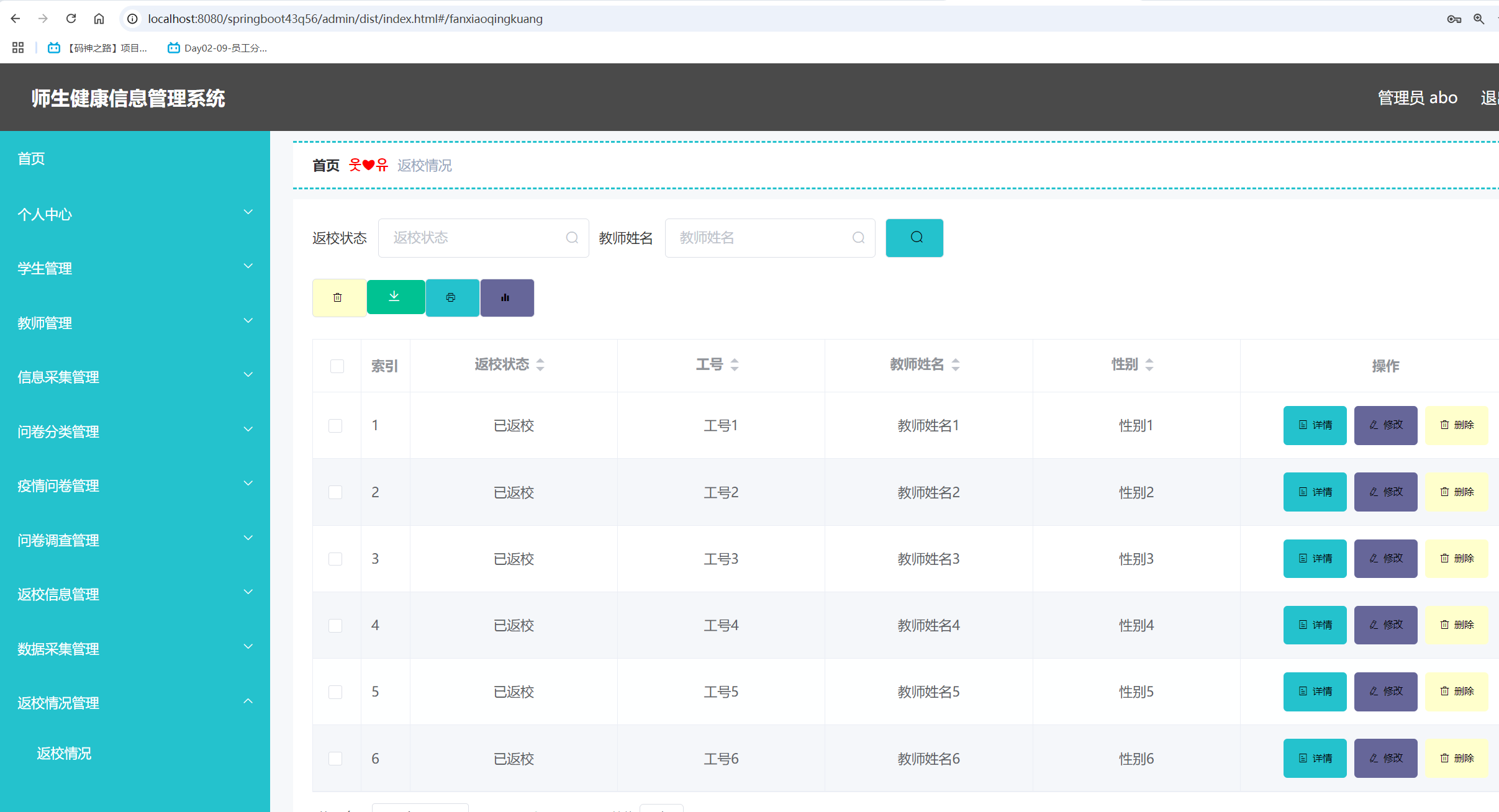Click 详情 button for 教师姓名2 row

(1315, 492)
